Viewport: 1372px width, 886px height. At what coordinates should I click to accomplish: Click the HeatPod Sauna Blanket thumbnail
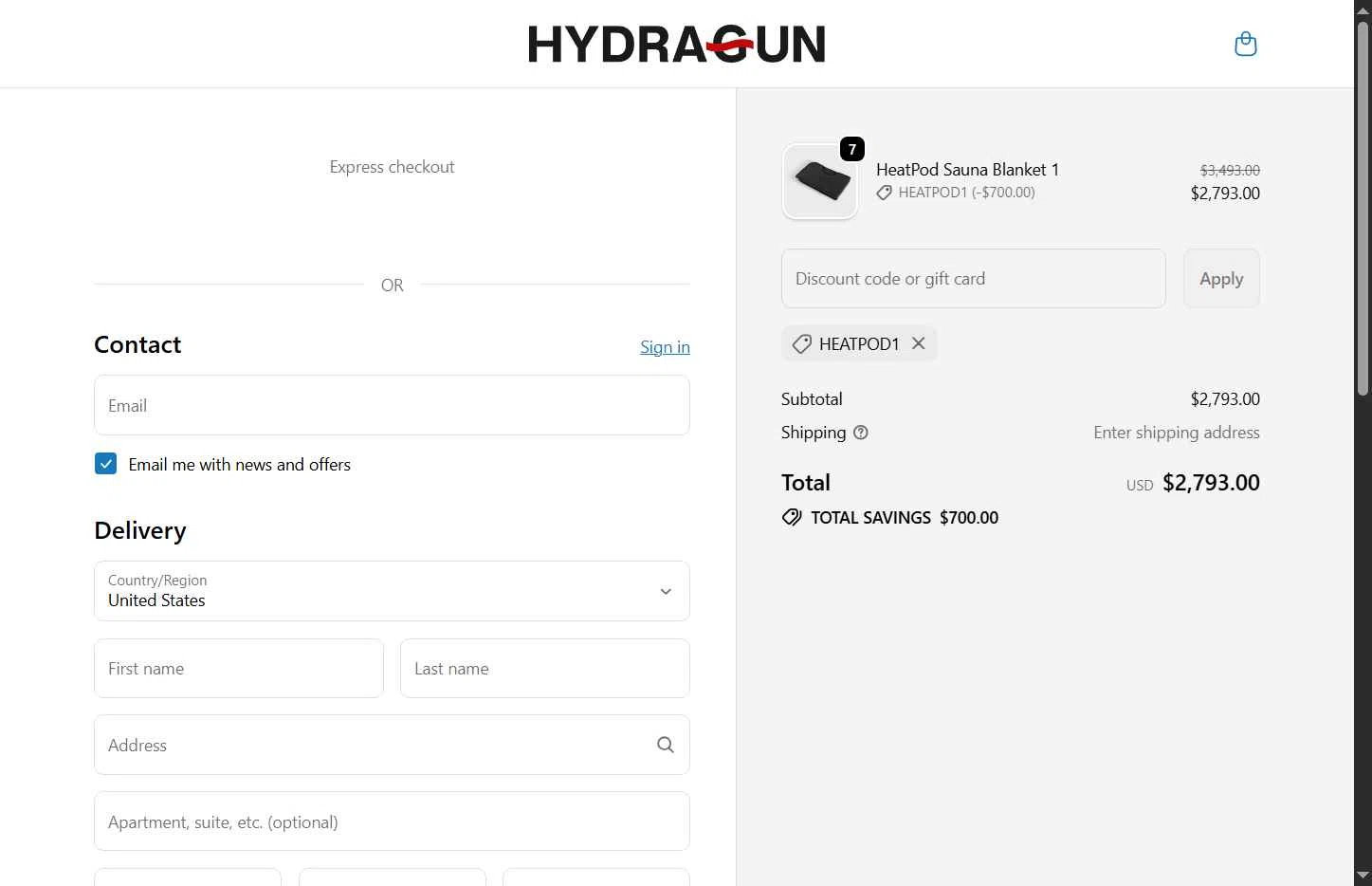[820, 181]
